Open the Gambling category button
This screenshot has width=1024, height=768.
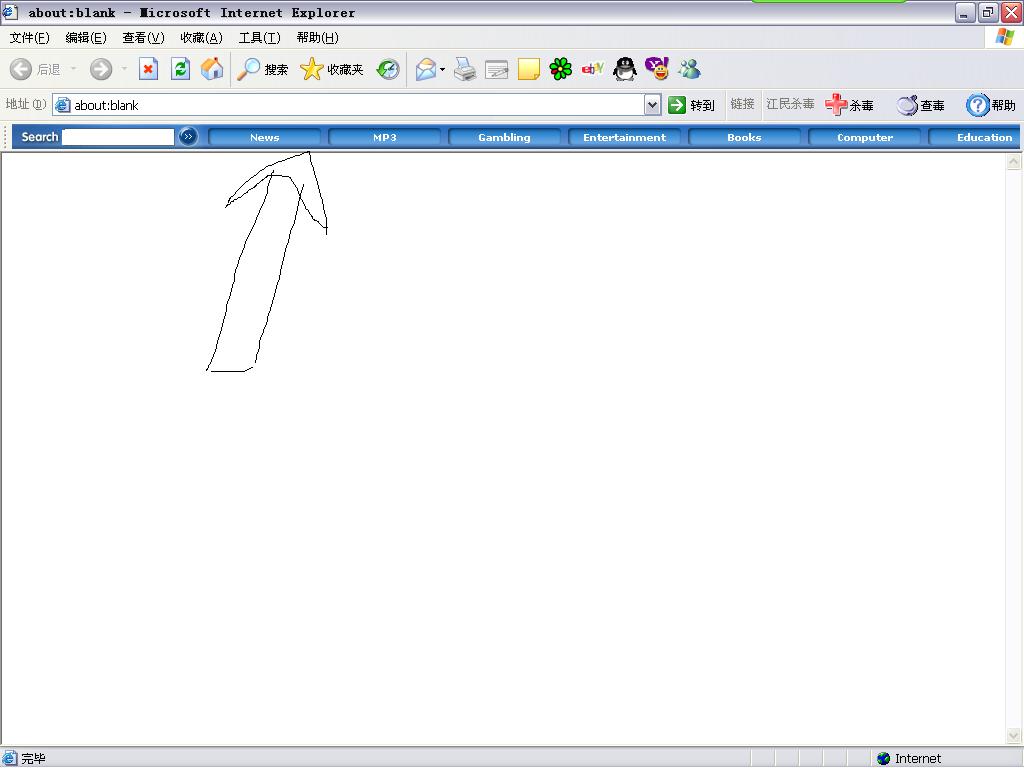click(x=504, y=137)
